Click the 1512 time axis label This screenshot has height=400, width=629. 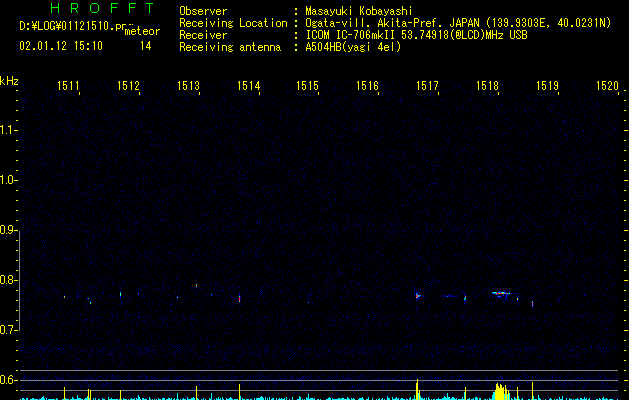[x=128, y=86]
